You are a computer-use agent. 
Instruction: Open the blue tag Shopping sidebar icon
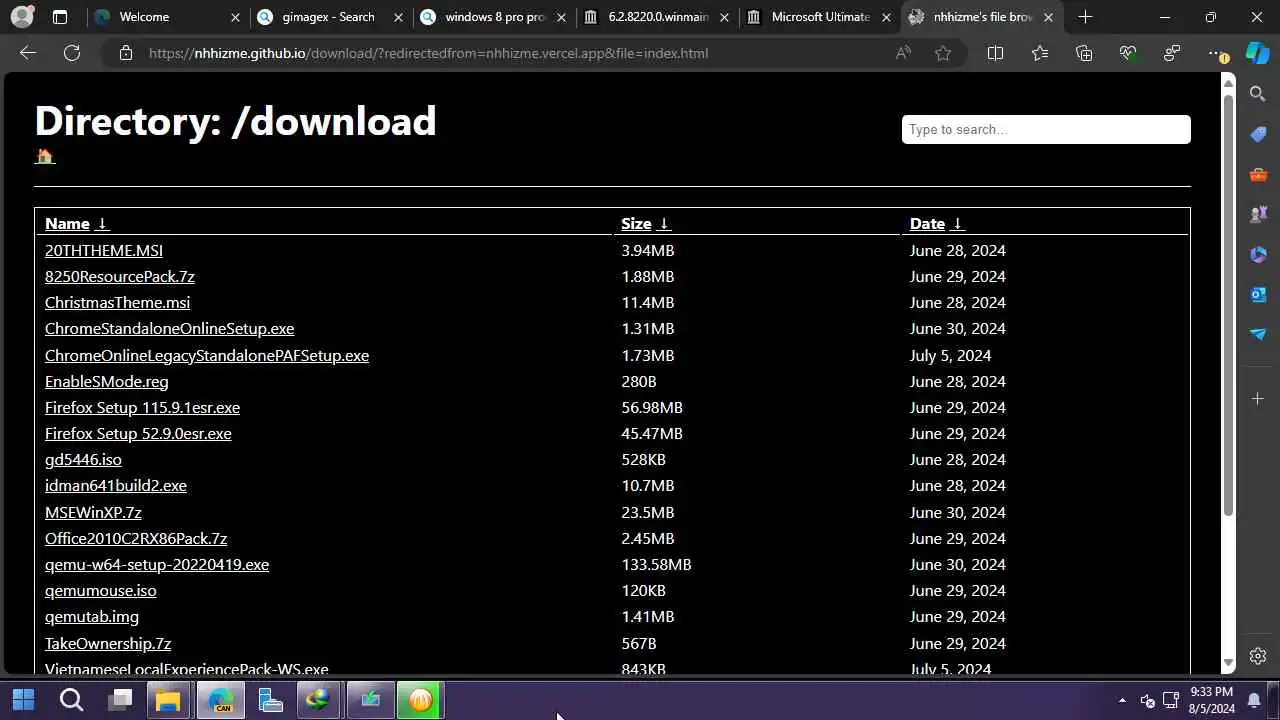click(1258, 134)
